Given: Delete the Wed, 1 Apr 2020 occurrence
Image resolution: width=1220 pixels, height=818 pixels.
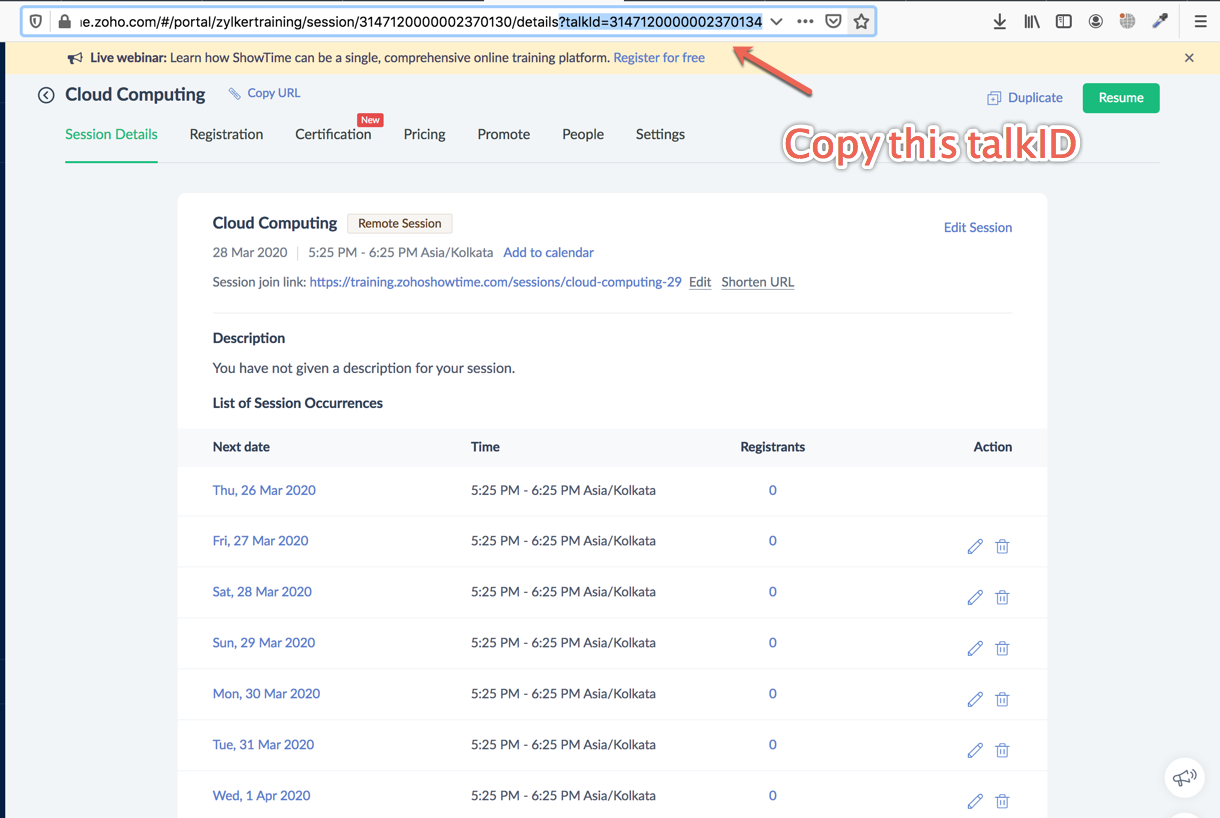Looking at the screenshot, I should point(1002,801).
